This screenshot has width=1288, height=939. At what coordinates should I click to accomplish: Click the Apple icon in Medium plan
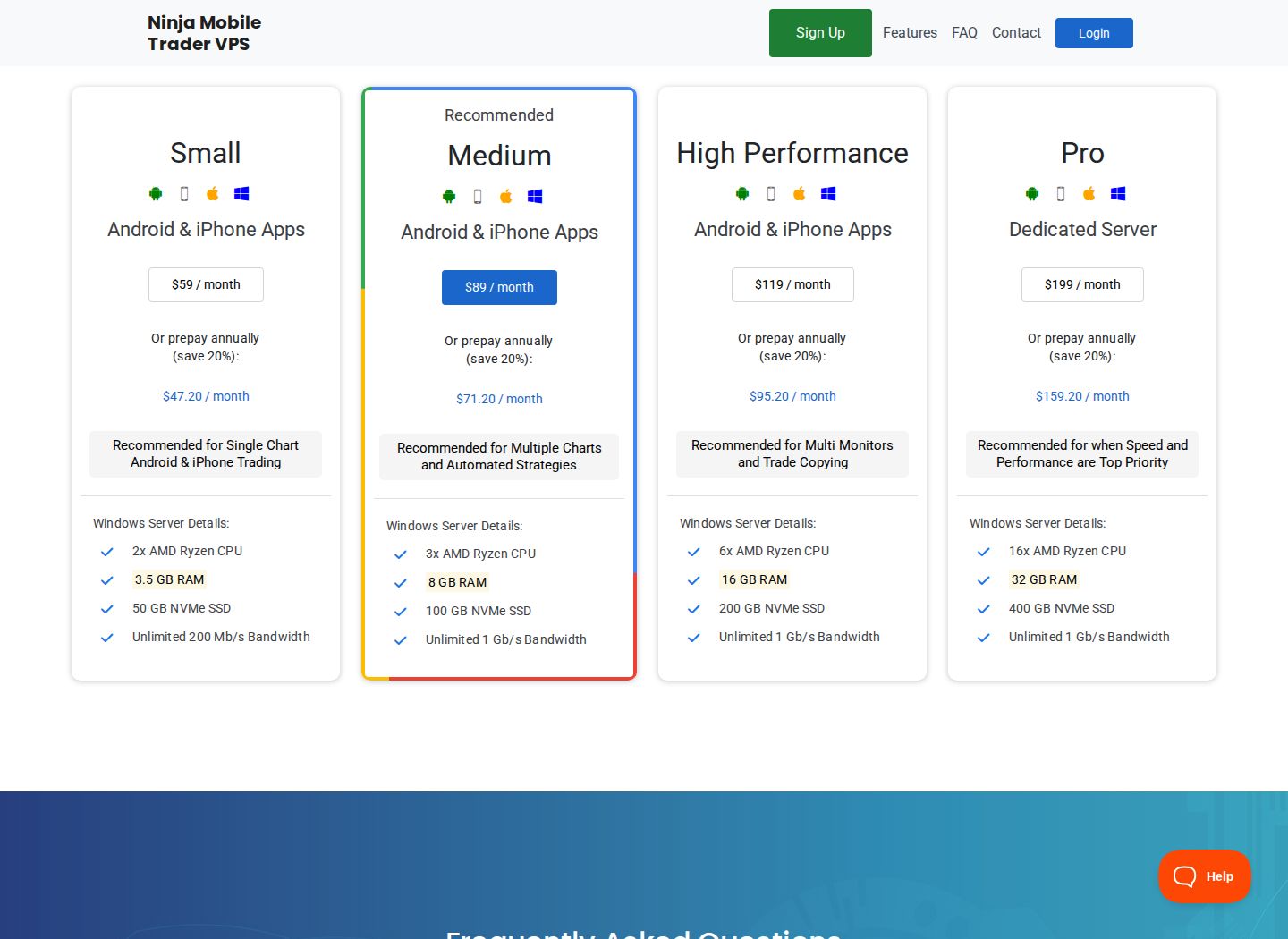coord(506,196)
